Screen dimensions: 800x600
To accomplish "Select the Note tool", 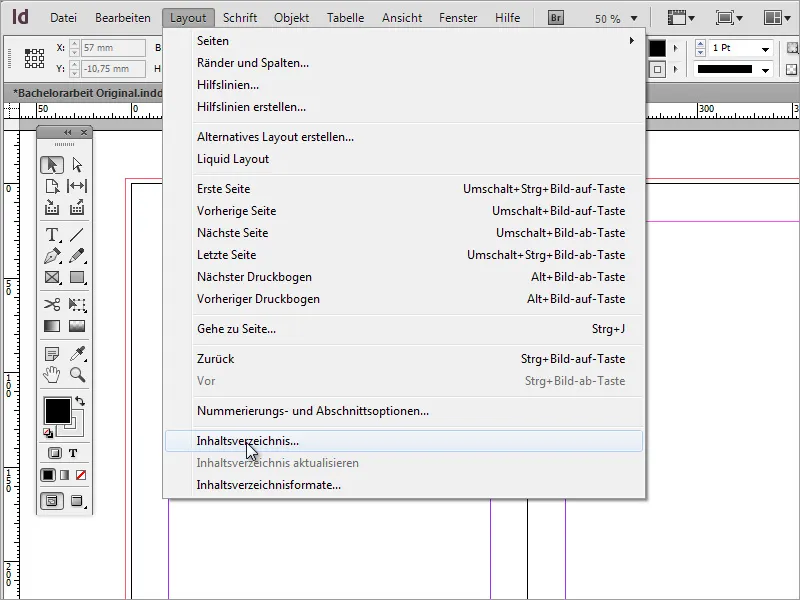I will click(x=52, y=353).
